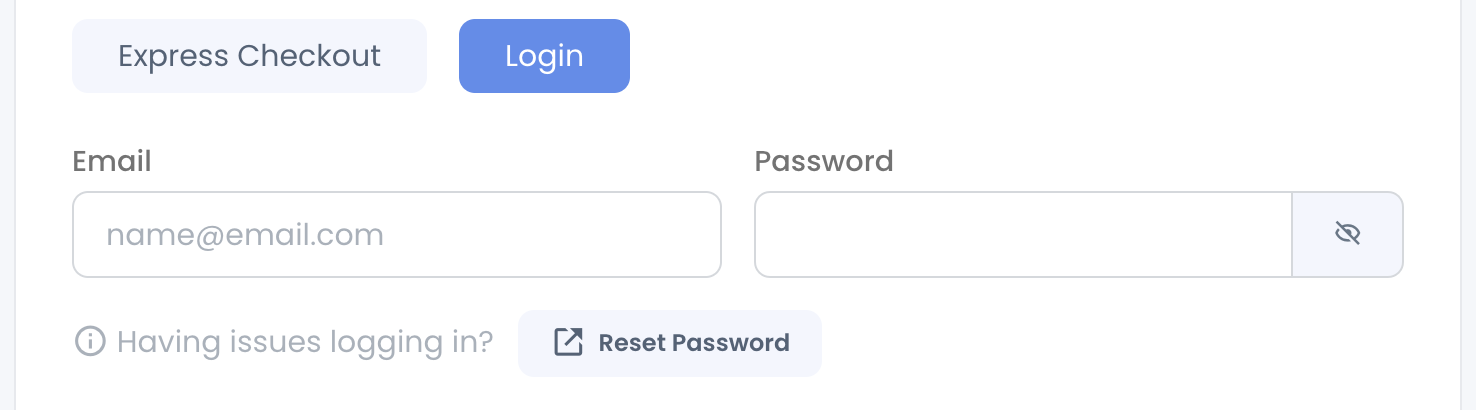
Task: Focus the Email input field
Action: click(x=397, y=234)
